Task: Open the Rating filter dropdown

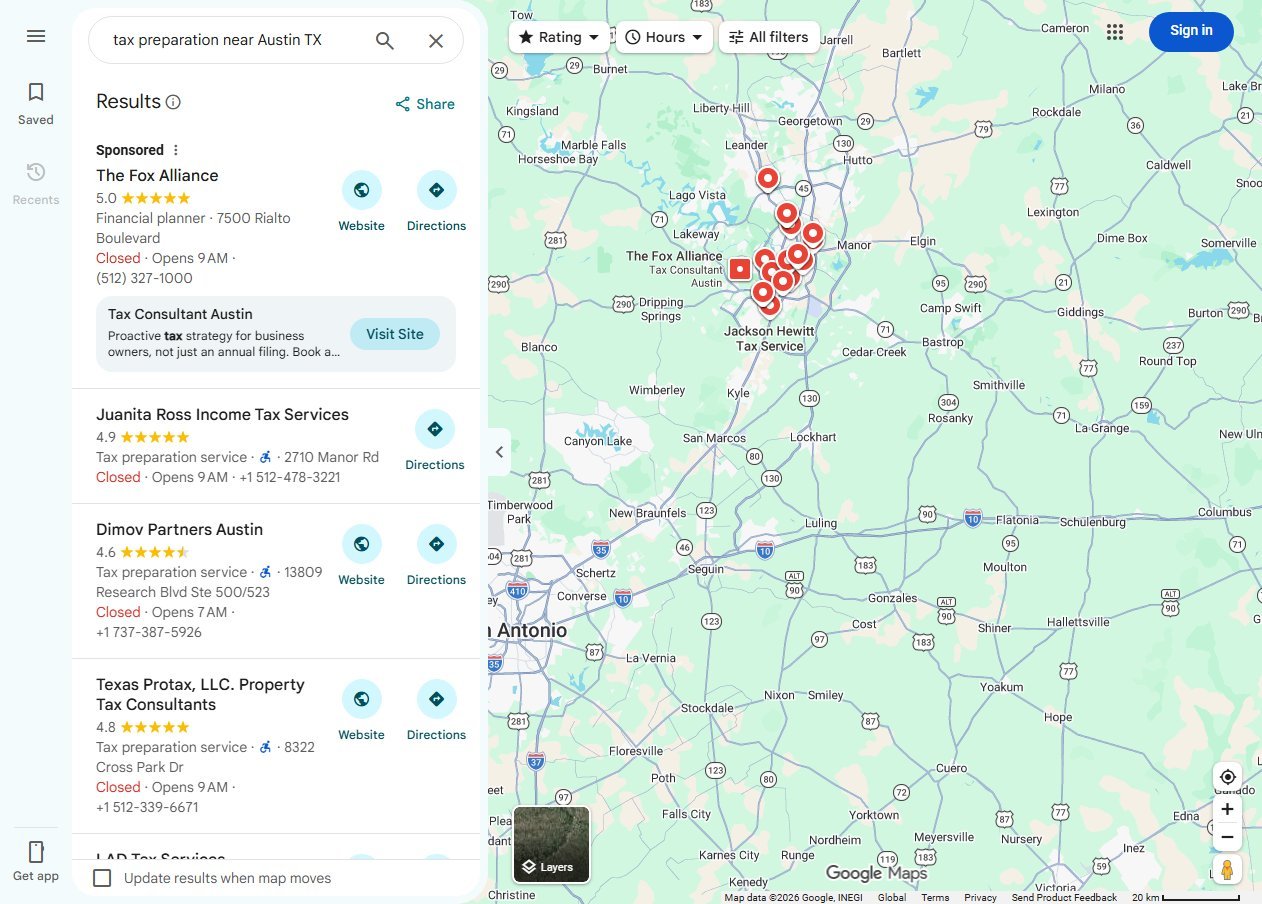Action: click(x=559, y=37)
